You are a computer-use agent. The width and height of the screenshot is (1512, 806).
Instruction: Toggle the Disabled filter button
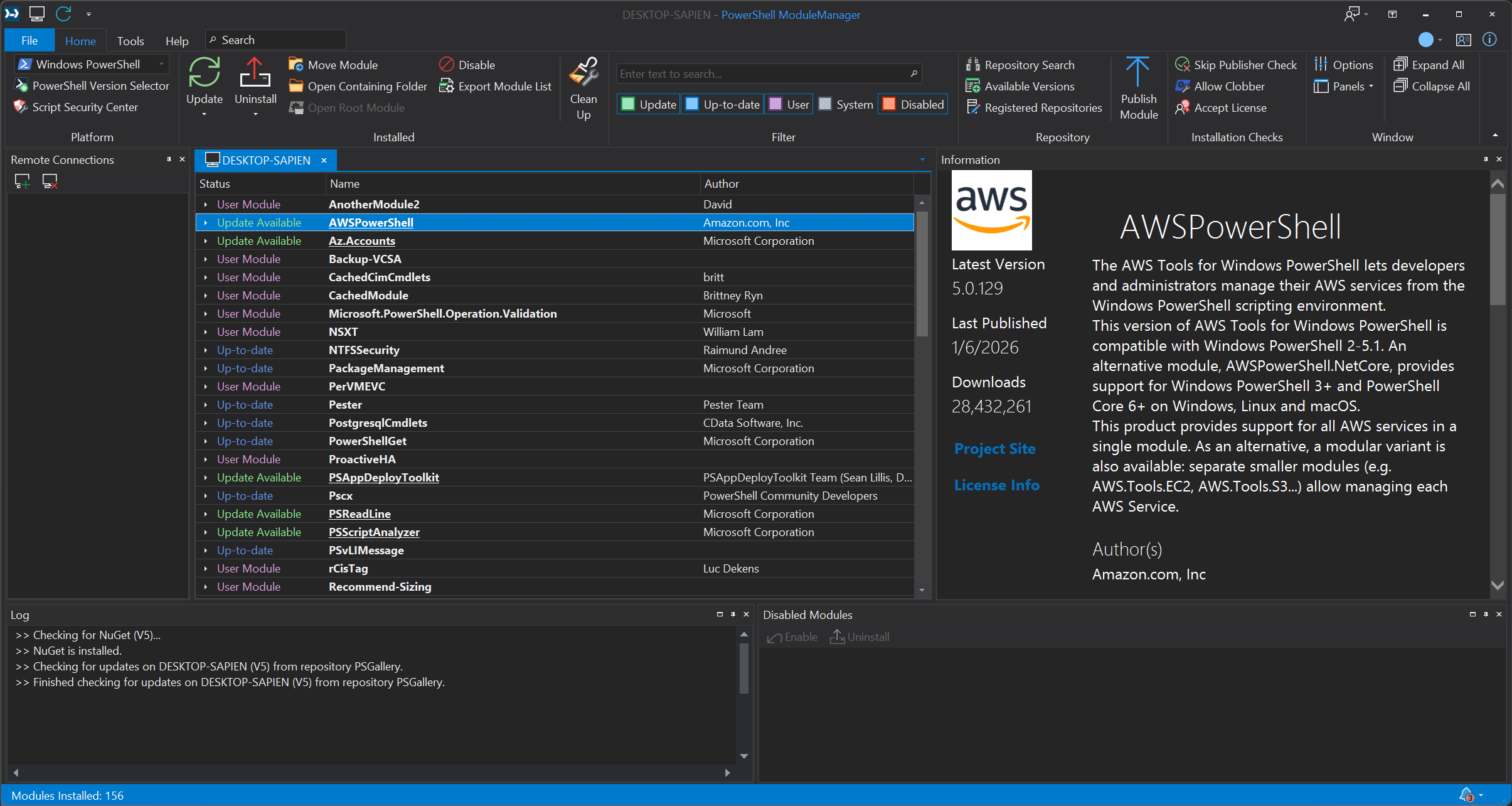coord(913,104)
